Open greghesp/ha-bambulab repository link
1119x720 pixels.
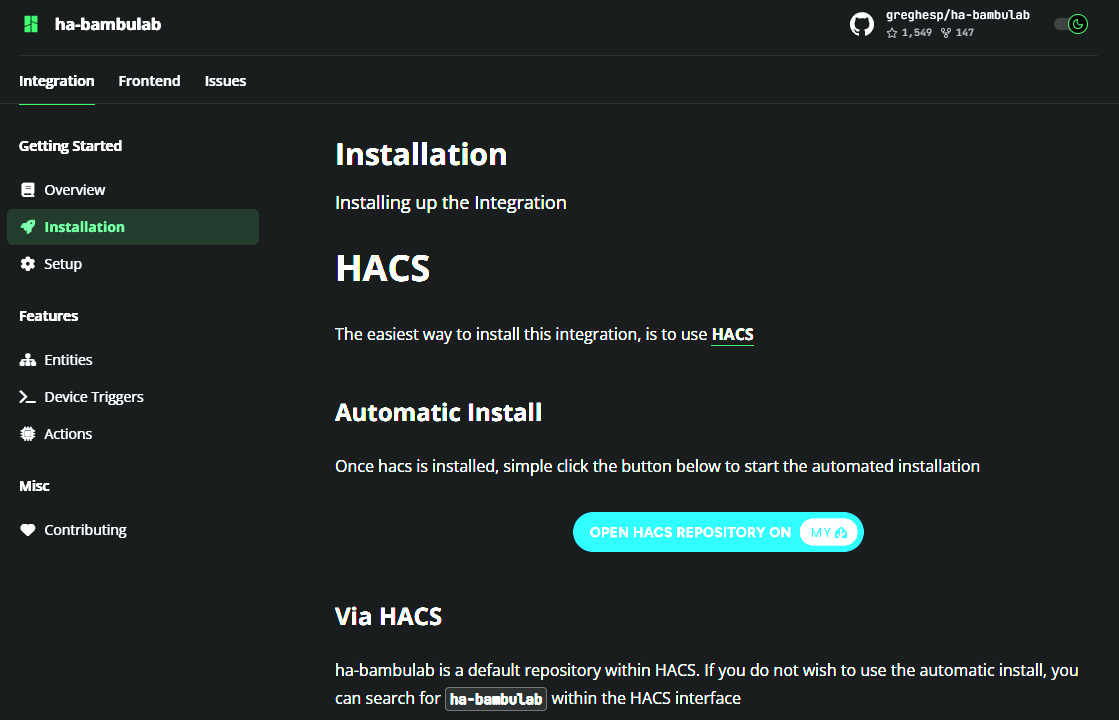coord(958,15)
